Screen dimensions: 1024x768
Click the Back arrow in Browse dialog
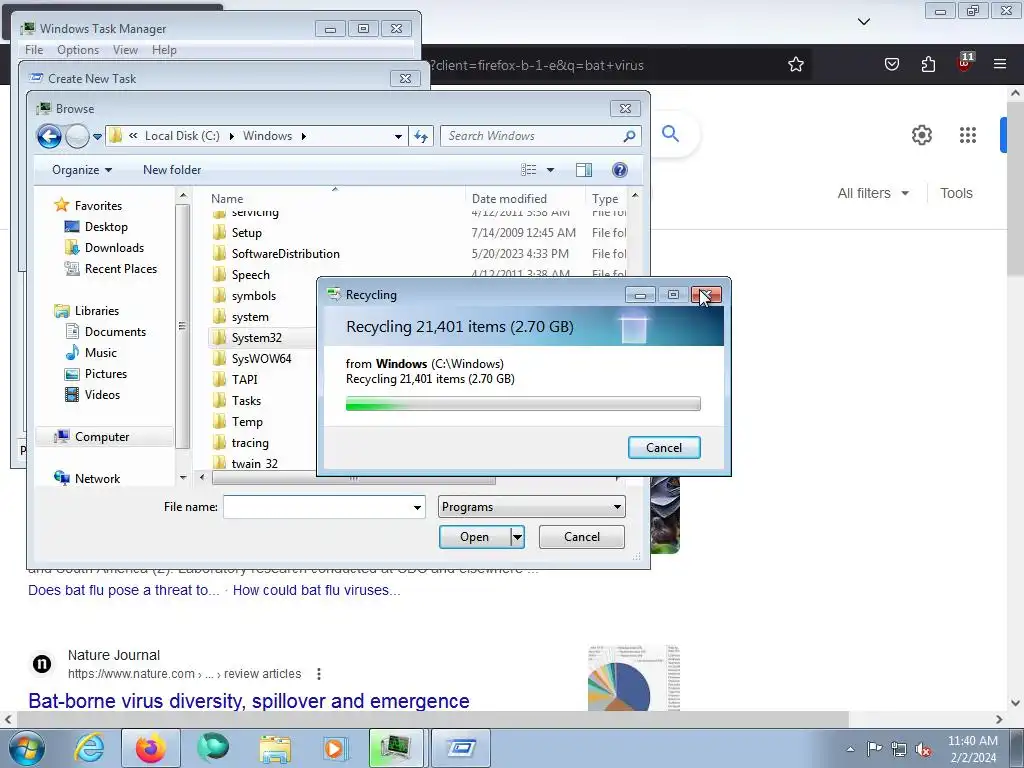click(49, 136)
